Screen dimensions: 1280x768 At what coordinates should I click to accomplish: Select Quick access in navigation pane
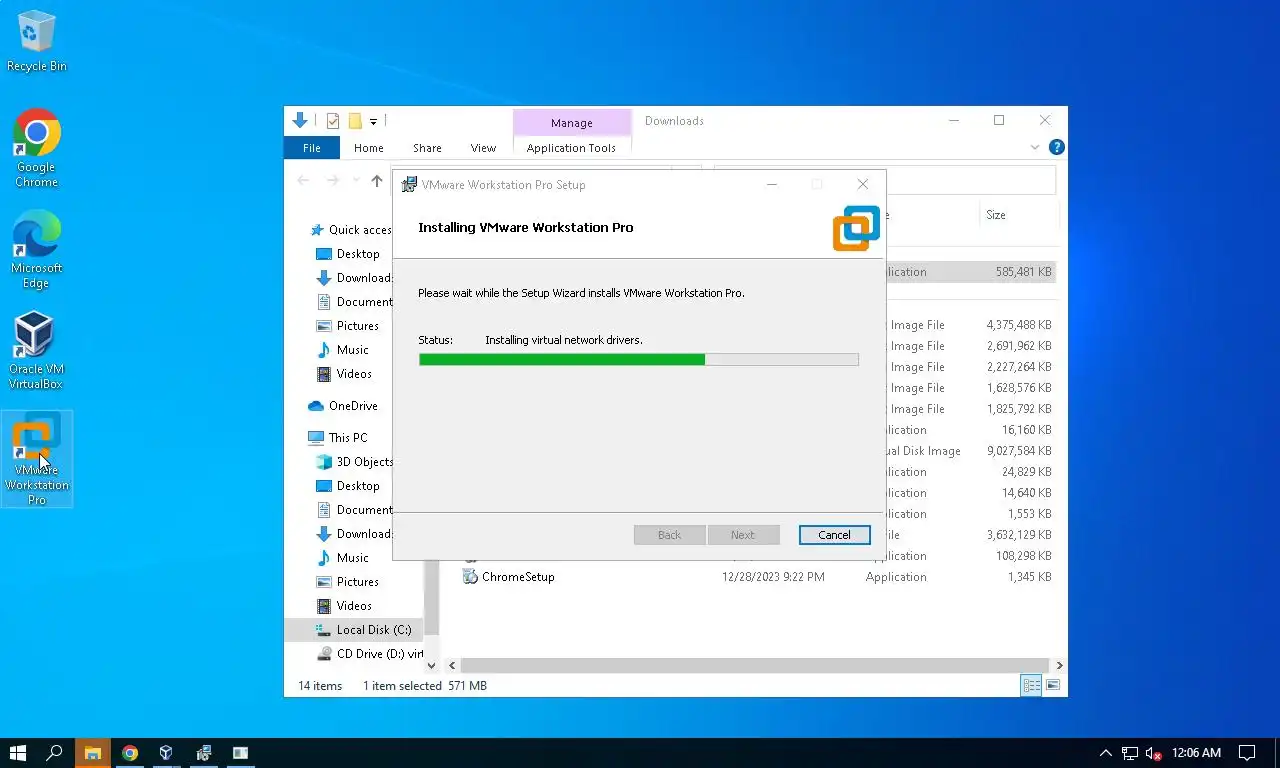(x=351, y=230)
